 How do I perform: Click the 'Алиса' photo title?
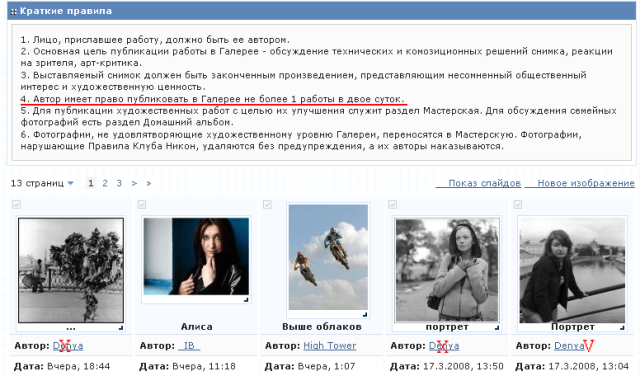click(x=196, y=327)
